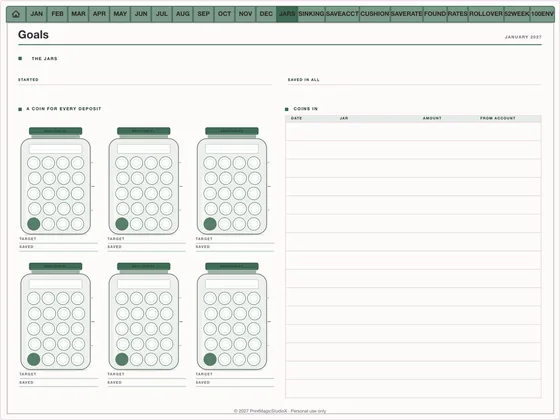
Task: Click the first empty row of Coins In table
Action: (413, 131)
